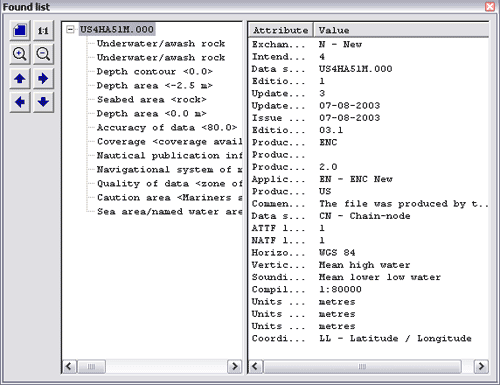Pan right with the blue right arrow
The height and width of the screenshot is (385, 500).
point(43,78)
